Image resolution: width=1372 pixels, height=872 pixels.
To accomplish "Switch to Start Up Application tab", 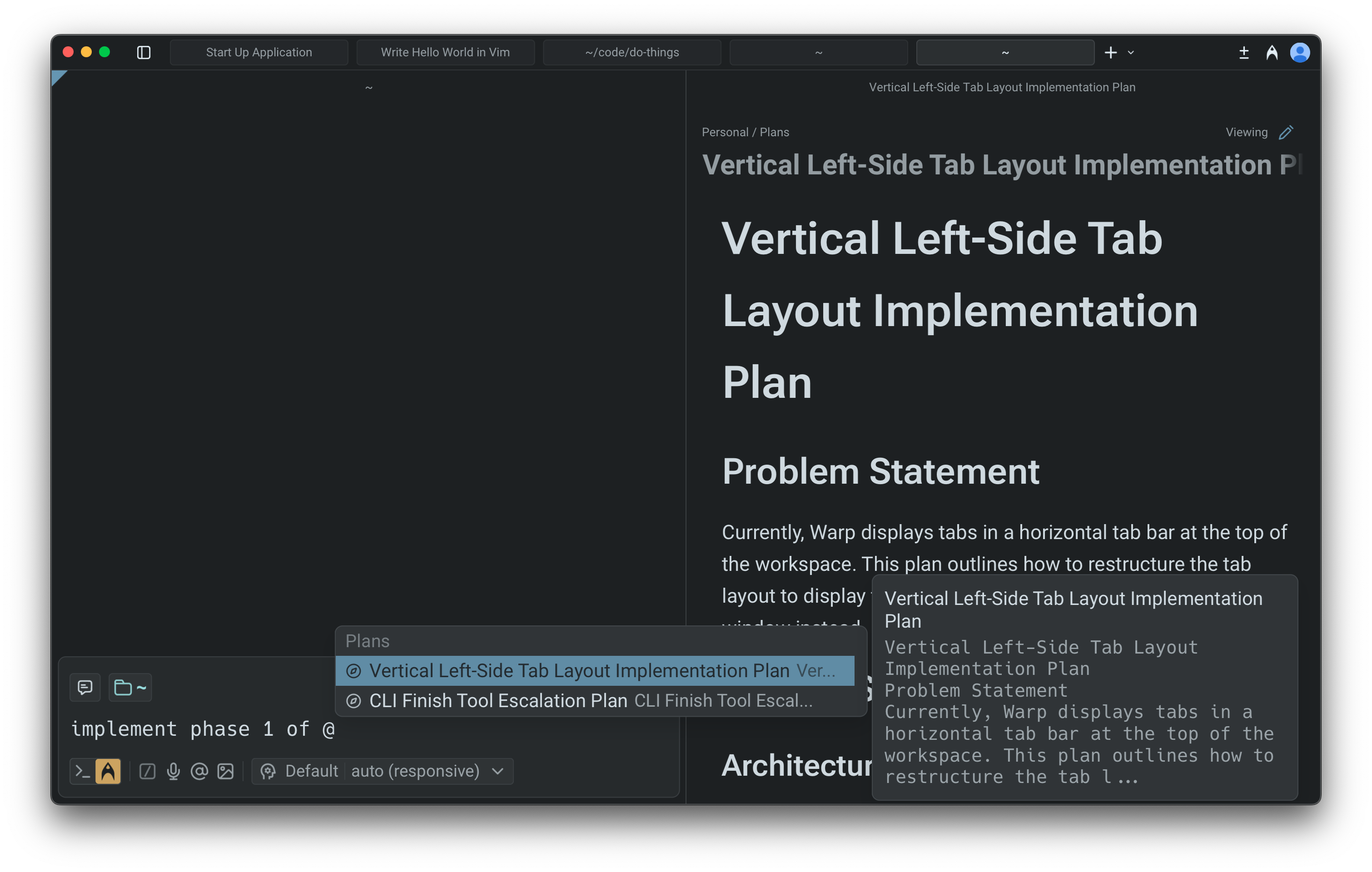I will click(258, 52).
